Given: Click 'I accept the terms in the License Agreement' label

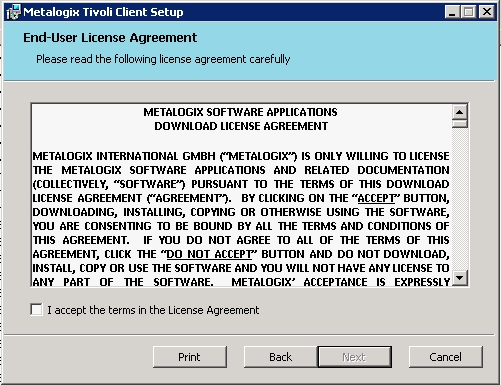Looking at the screenshot, I should [x=153, y=310].
